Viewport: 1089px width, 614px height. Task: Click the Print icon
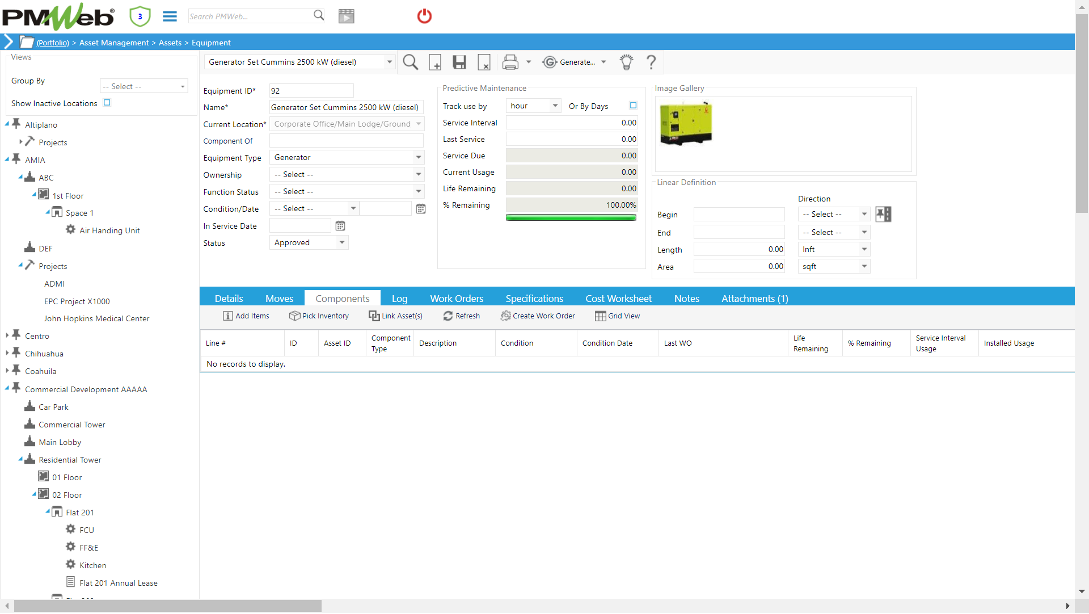[510, 62]
